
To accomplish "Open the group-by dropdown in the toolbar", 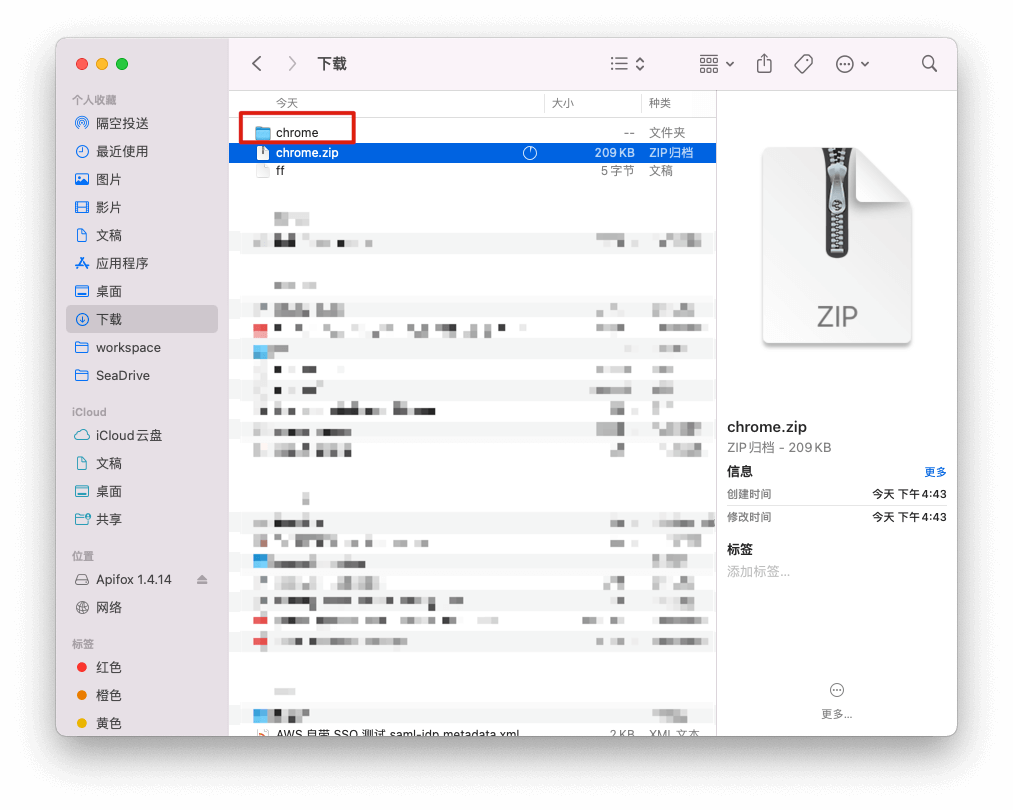I will 714,63.
